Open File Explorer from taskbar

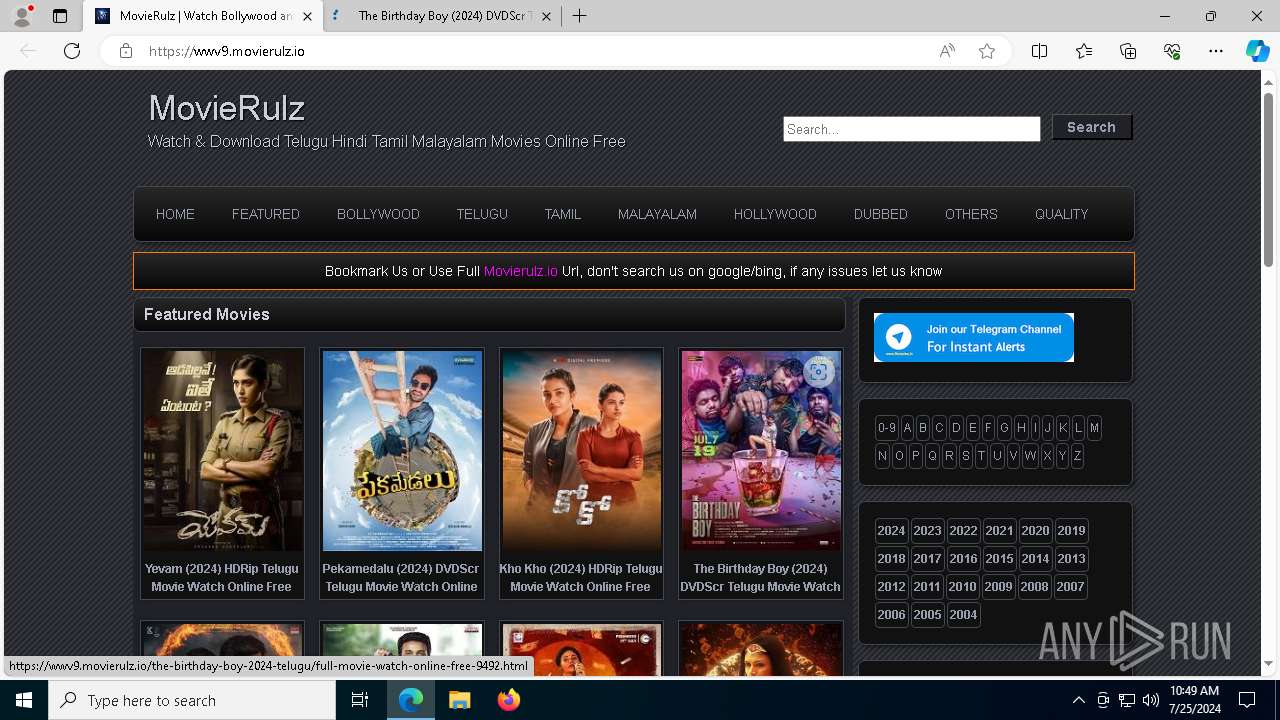tap(459, 700)
